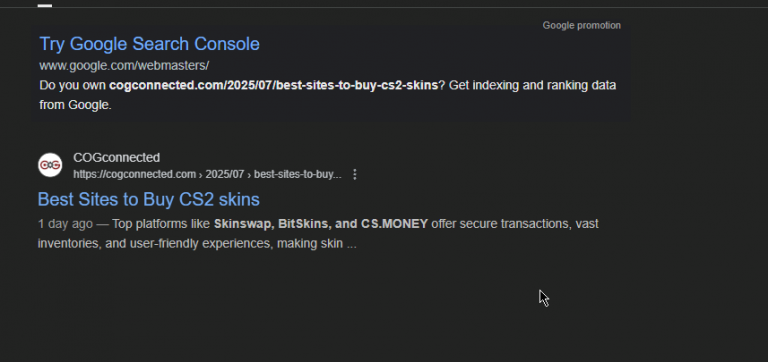This screenshot has height=362, width=768.
Task: Open the COGconnected result's three-dot options menu
Action: tap(355, 174)
